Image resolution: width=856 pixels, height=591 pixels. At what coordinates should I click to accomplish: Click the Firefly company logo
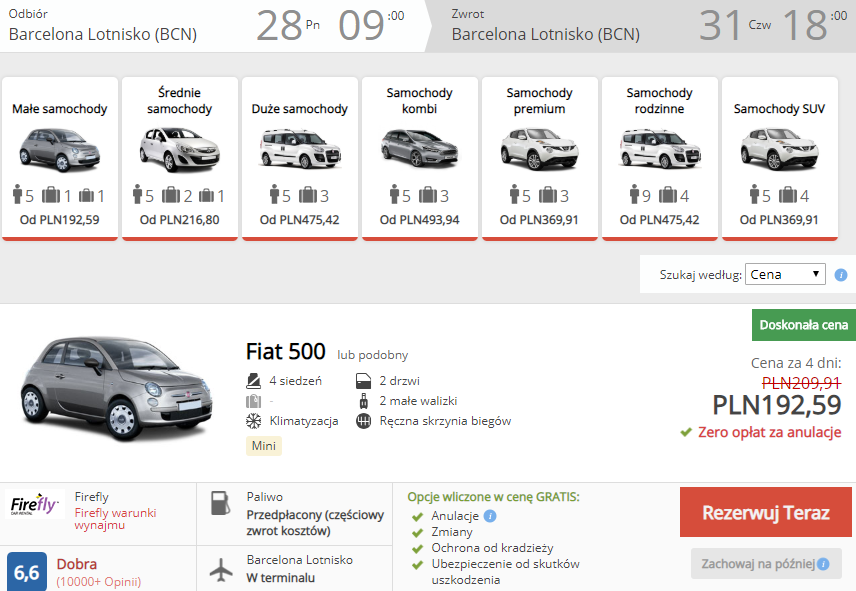pyautogui.click(x=34, y=504)
